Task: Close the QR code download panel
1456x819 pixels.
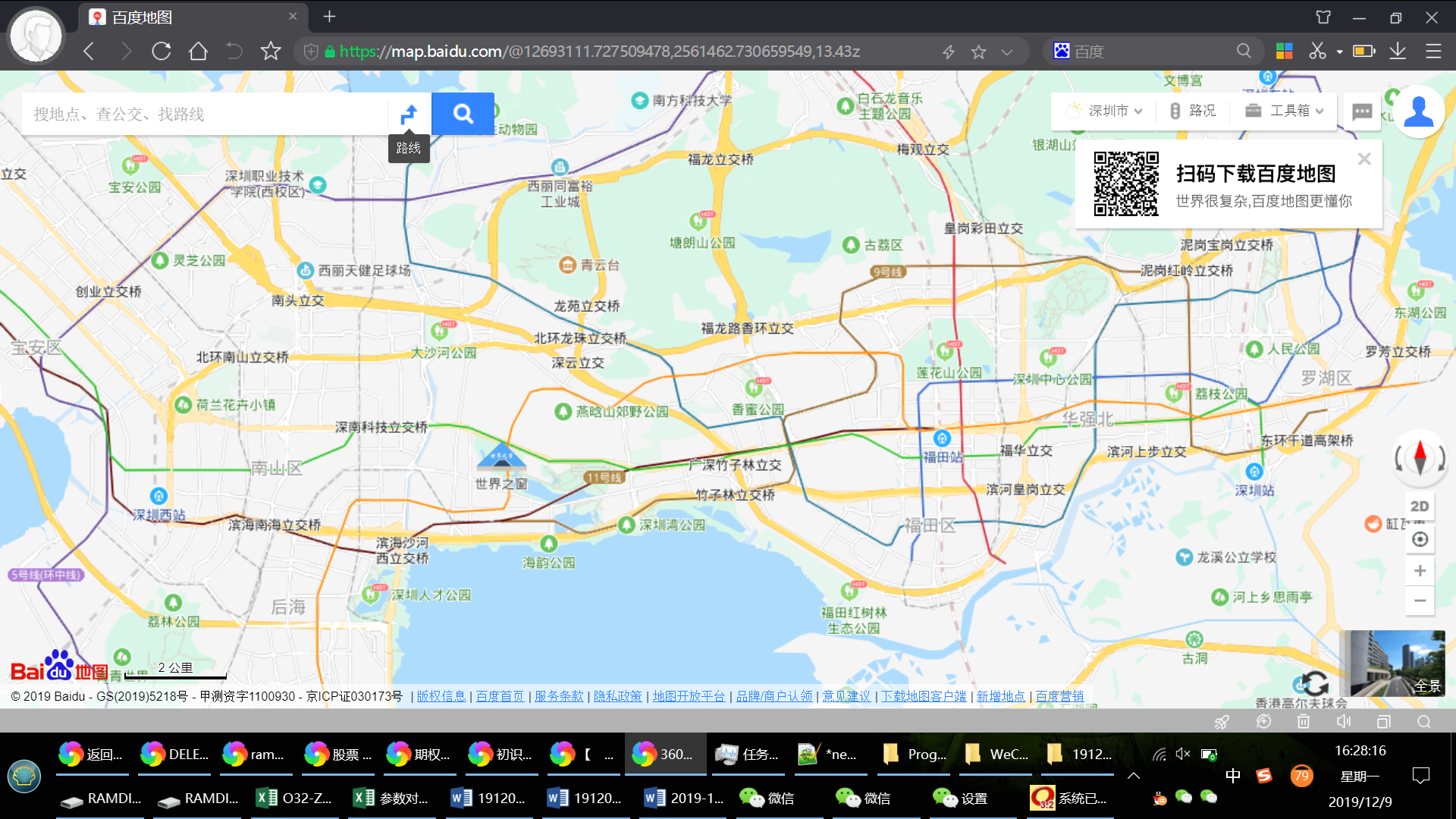Action: click(1364, 158)
